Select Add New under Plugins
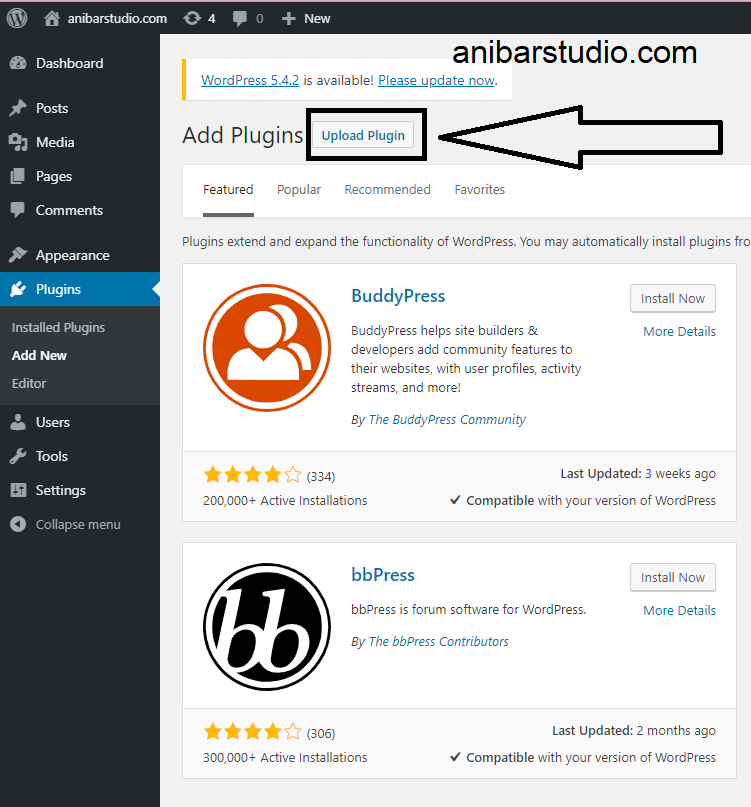 pyautogui.click(x=39, y=356)
